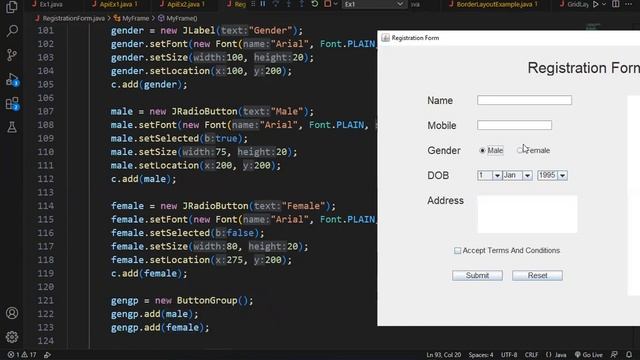Click "c.add(gender);" code line
This screenshot has width=640, height=360.
click(149, 84)
